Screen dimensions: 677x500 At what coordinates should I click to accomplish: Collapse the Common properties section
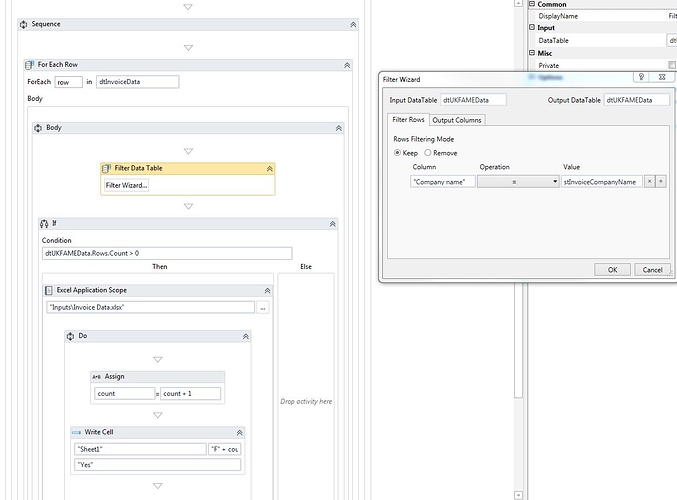click(532, 3)
